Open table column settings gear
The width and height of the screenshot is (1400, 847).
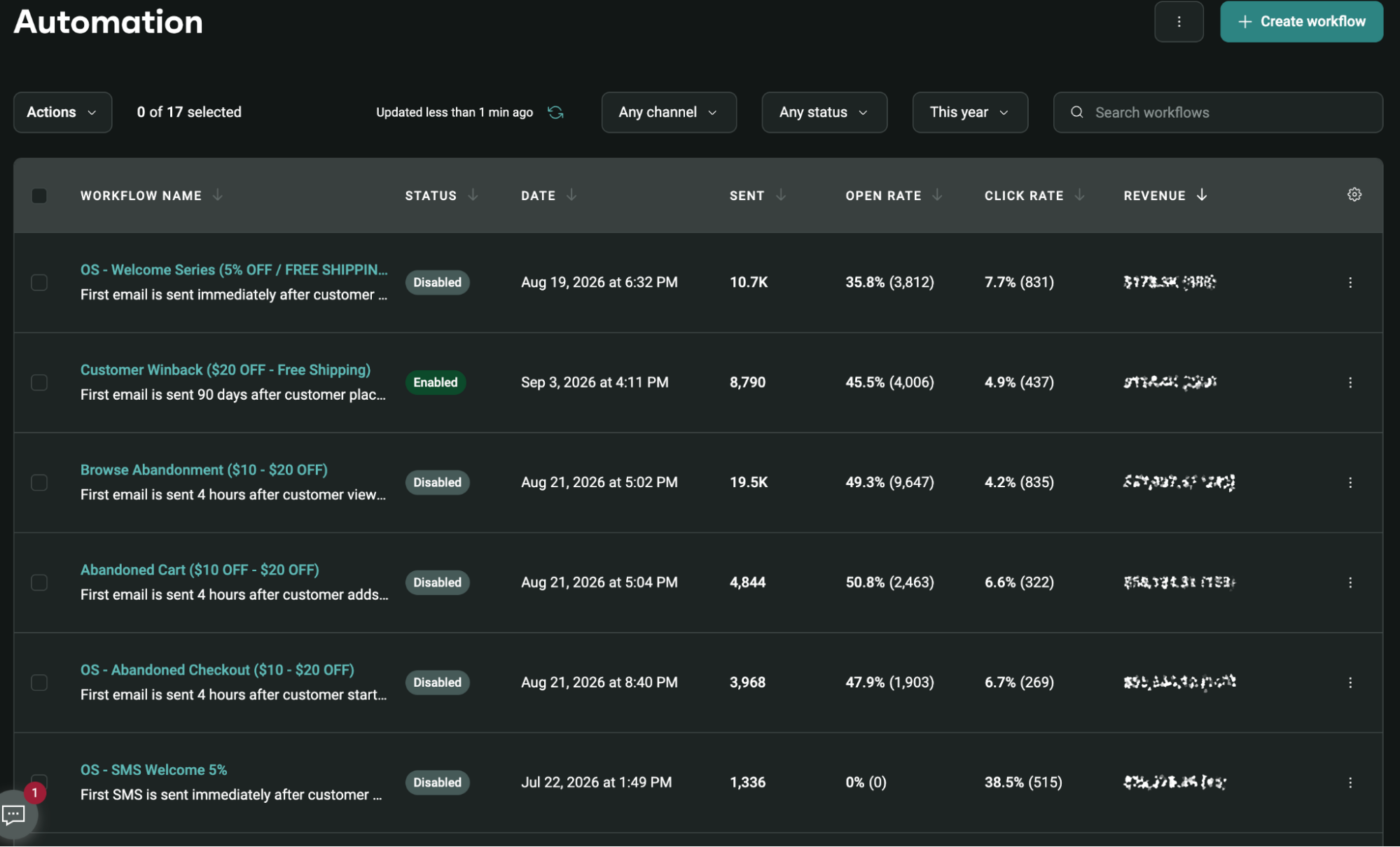(1354, 195)
